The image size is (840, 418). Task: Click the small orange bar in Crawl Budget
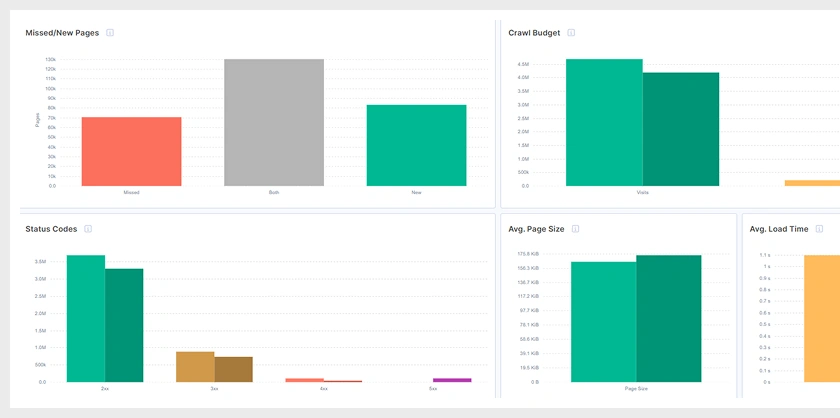814,183
